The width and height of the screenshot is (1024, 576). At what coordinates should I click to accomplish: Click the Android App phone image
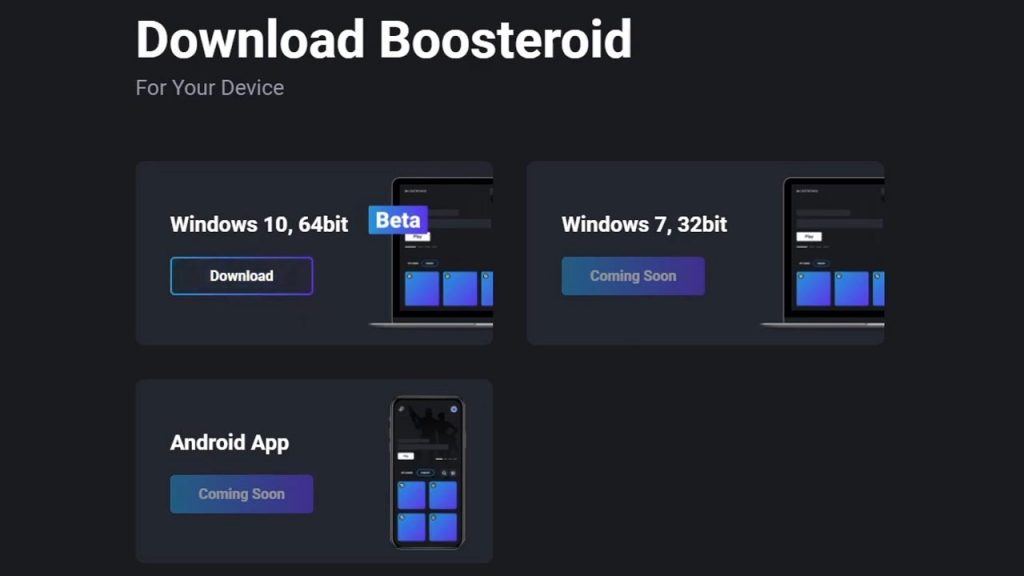pyautogui.click(x=428, y=473)
